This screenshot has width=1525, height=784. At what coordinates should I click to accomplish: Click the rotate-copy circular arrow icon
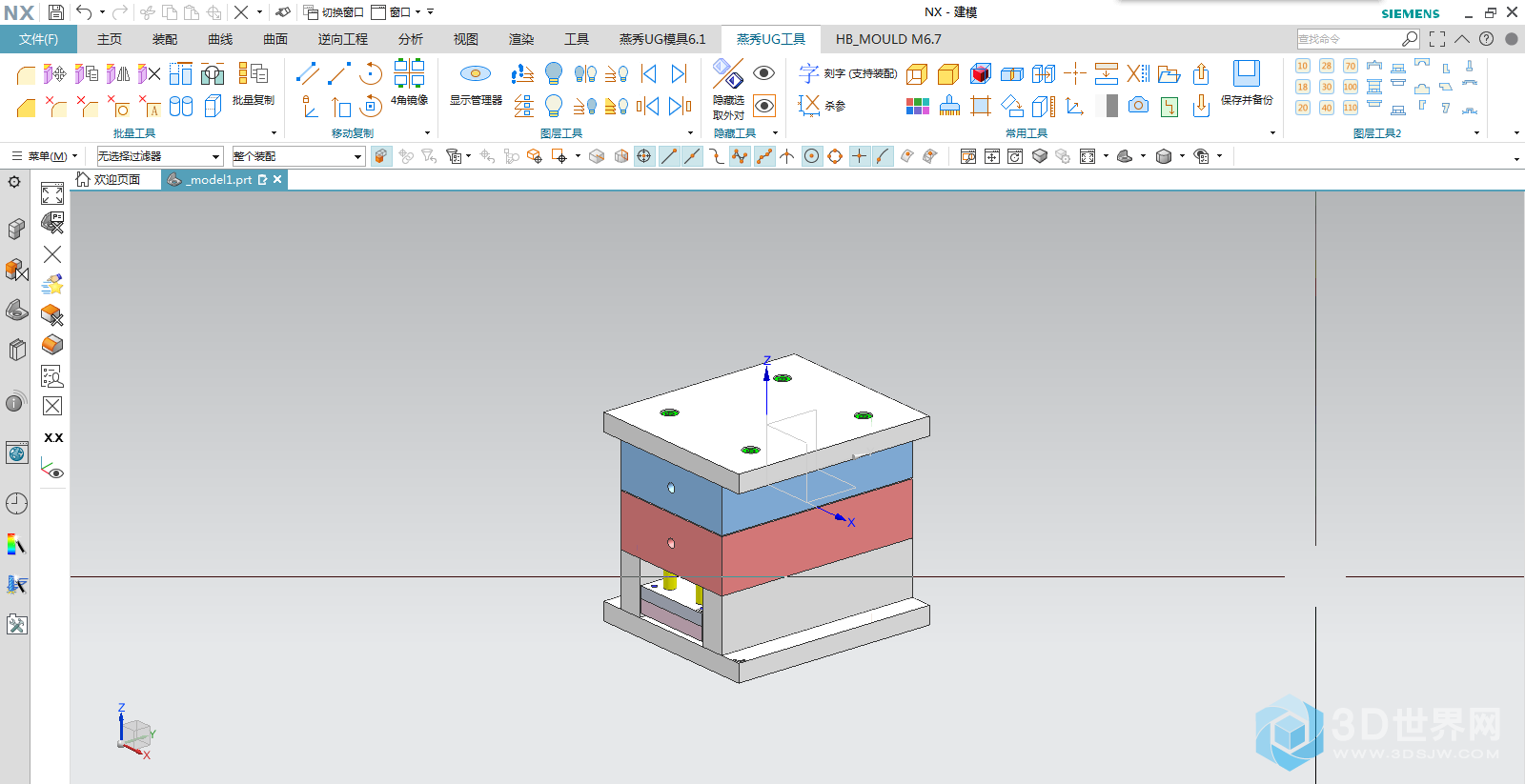pyautogui.click(x=371, y=73)
